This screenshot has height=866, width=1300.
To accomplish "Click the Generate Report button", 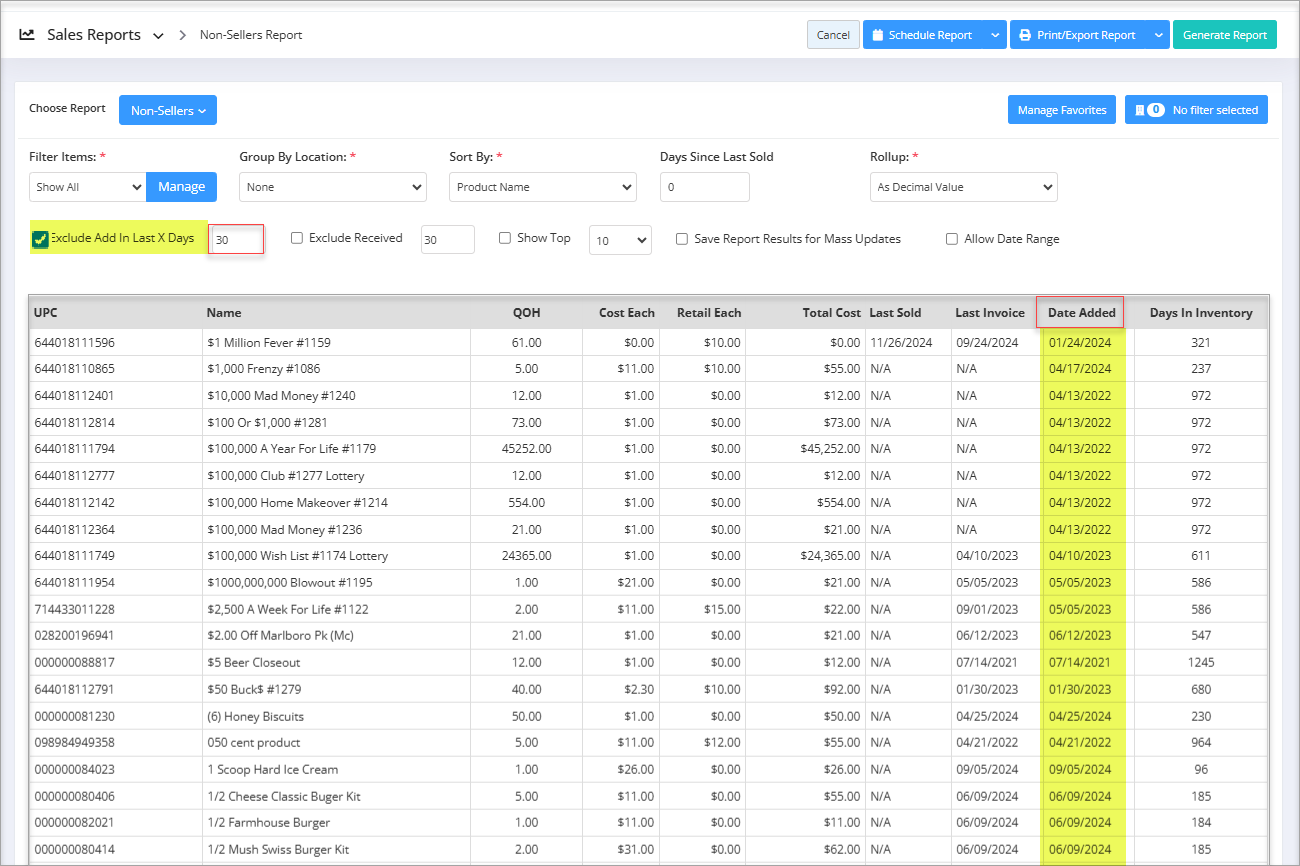I will tap(1224, 35).
